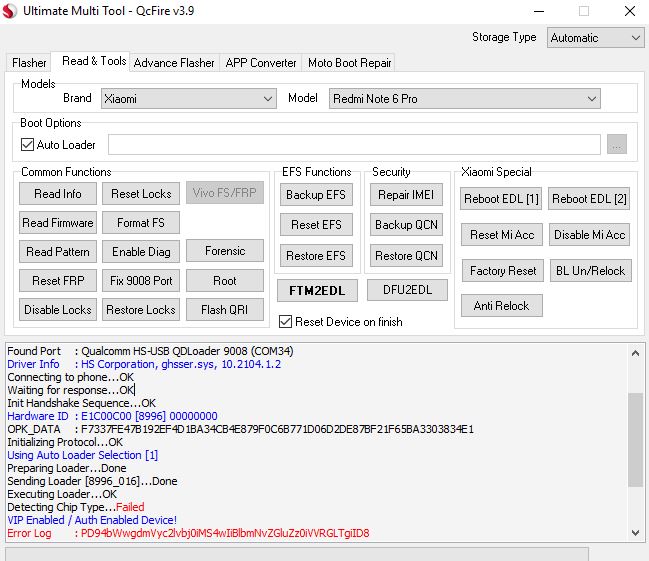Click the log scrollbar up arrow
The width and height of the screenshot is (649, 561).
click(x=635, y=353)
